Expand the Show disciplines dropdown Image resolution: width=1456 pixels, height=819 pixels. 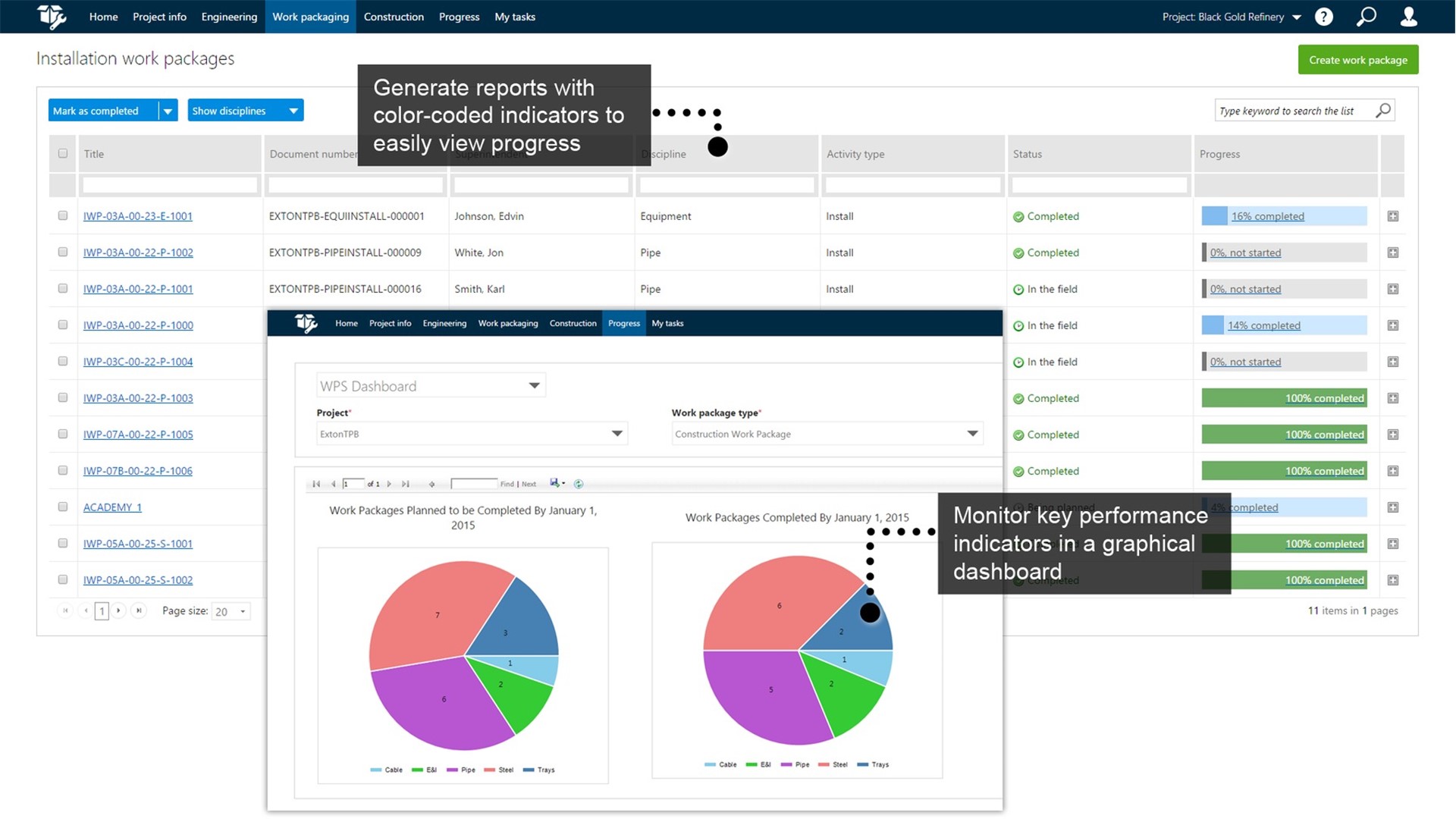[293, 111]
